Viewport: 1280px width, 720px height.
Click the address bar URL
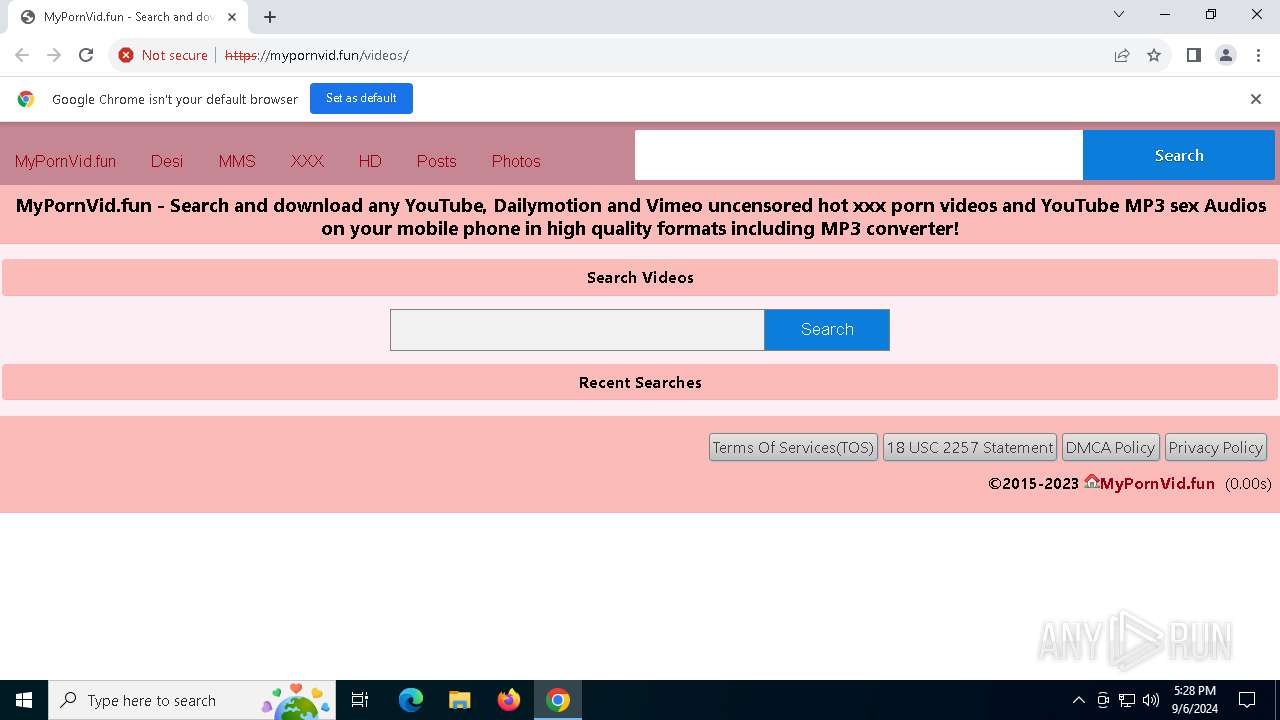coord(316,55)
